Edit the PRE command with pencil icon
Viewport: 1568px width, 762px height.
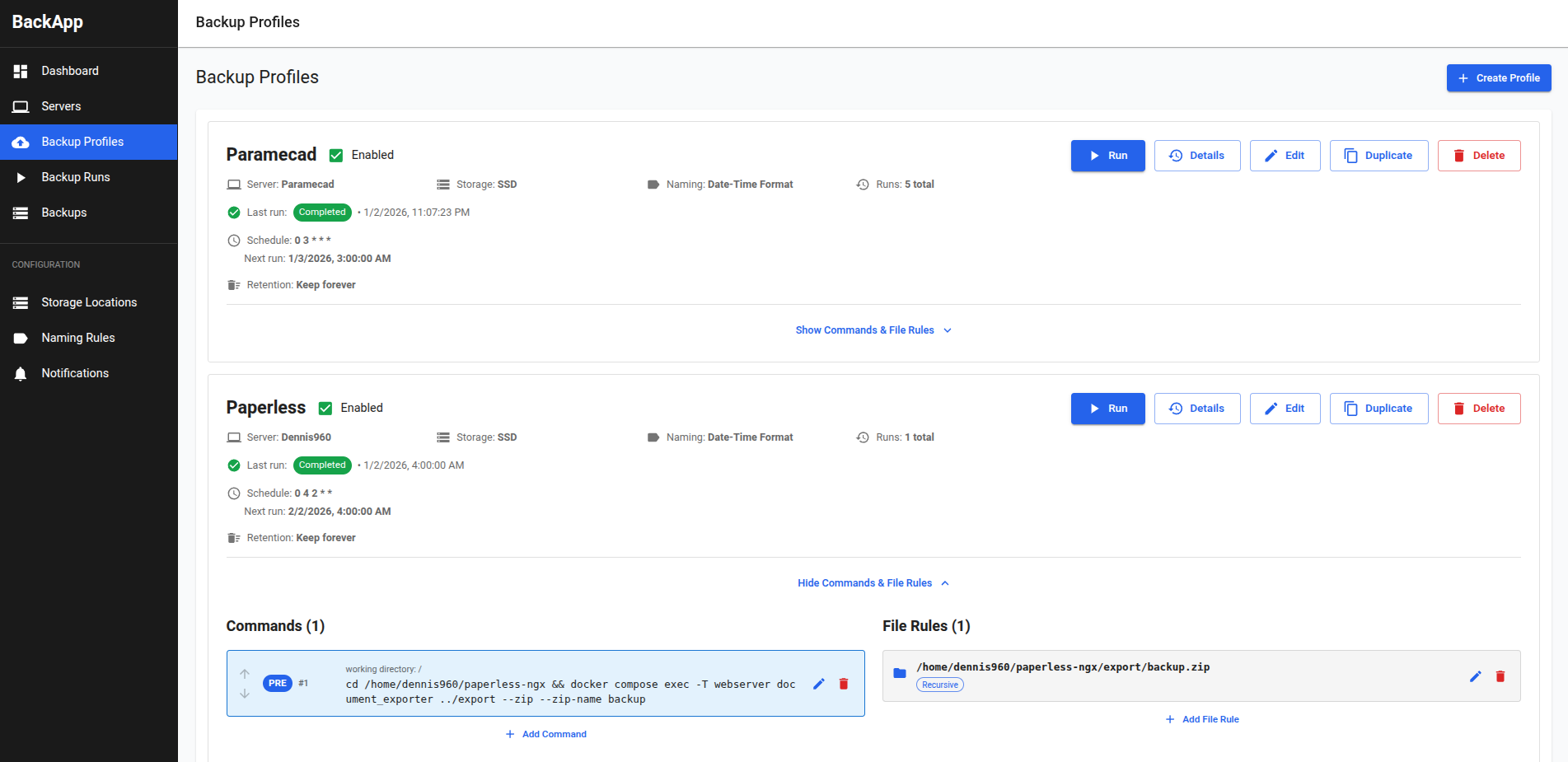pyautogui.click(x=819, y=684)
